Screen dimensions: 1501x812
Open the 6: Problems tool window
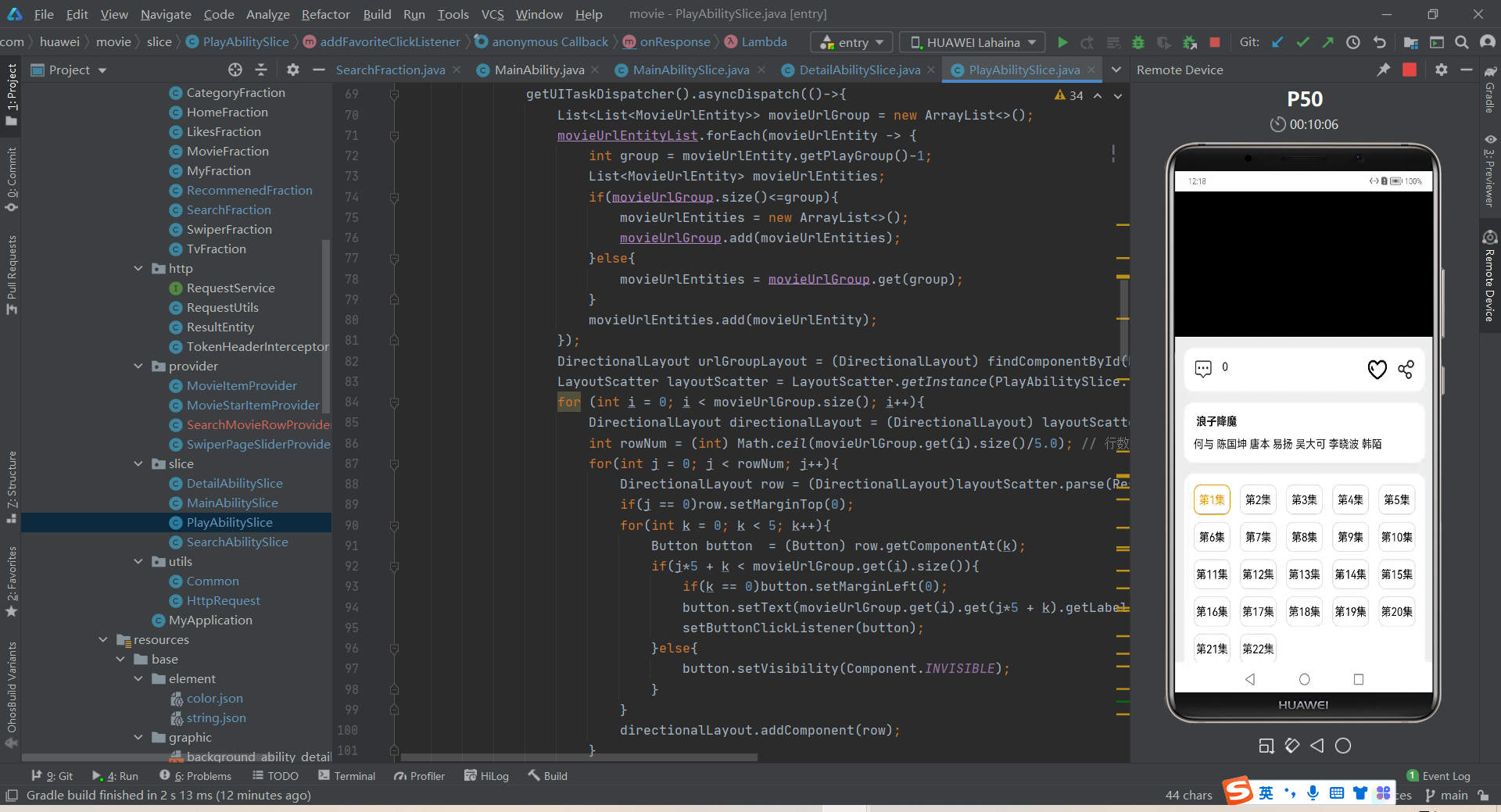tap(195, 775)
